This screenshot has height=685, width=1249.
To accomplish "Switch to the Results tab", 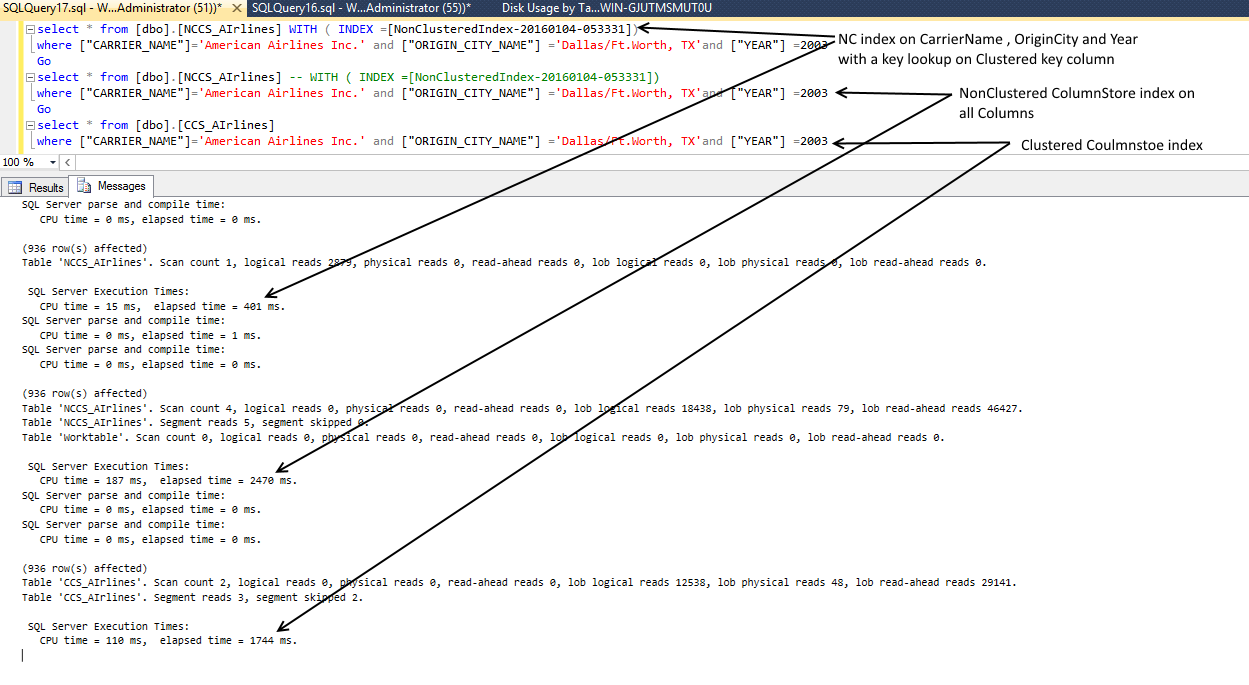I will point(36,187).
